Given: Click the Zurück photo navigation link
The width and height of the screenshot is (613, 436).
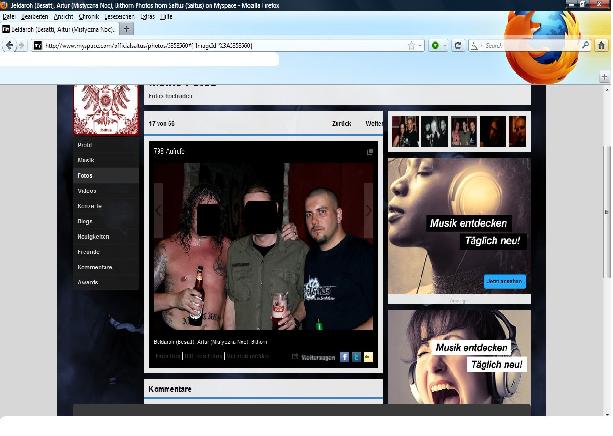Looking at the screenshot, I should click(341, 124).
